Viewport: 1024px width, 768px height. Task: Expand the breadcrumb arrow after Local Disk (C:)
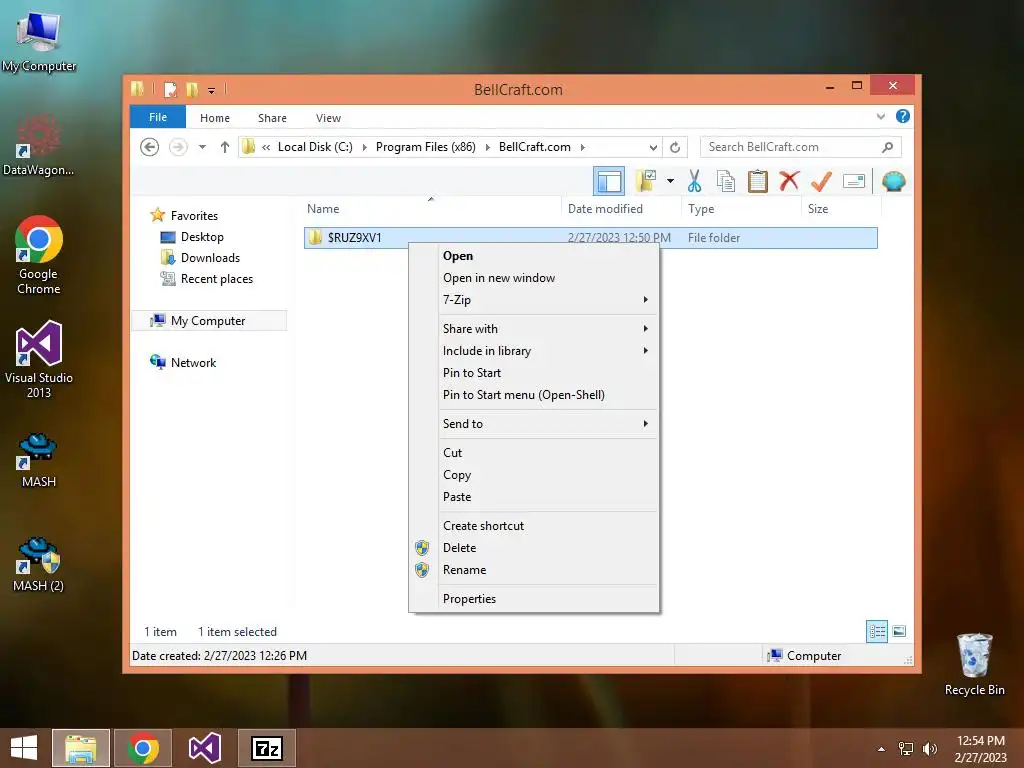(364, 147)
